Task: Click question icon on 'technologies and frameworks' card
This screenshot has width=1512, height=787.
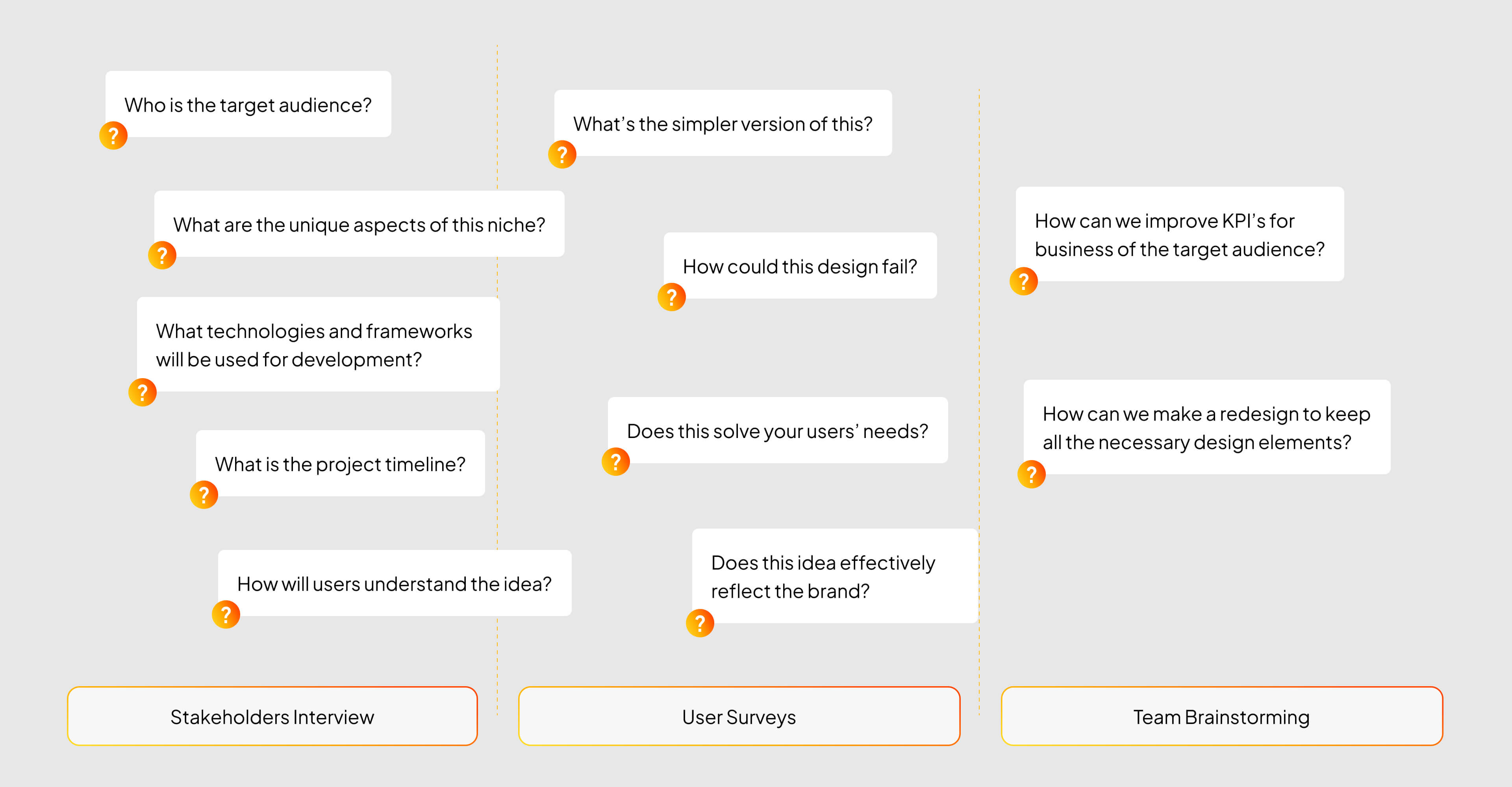Action: [x=142, y=392]
